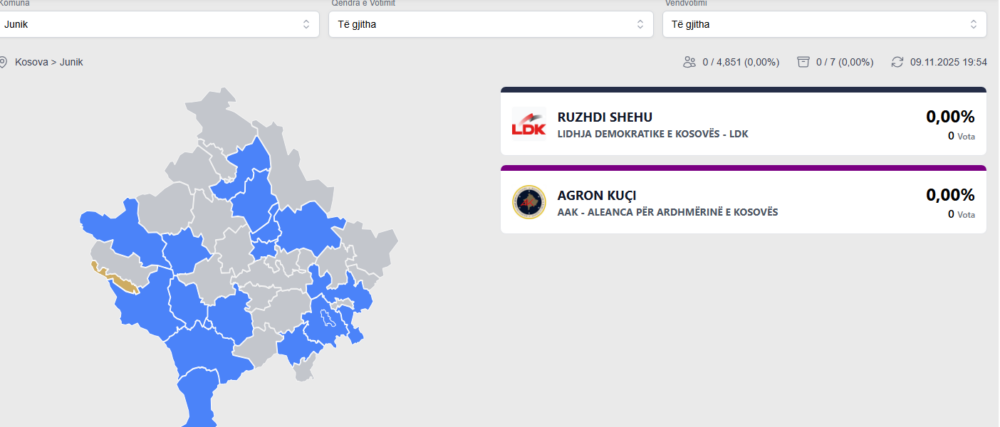Viewport: 1000px width, 427px height.
Task: Click the 0 / 4,851 voter turnout counter
Action: [x=739, y=62]
